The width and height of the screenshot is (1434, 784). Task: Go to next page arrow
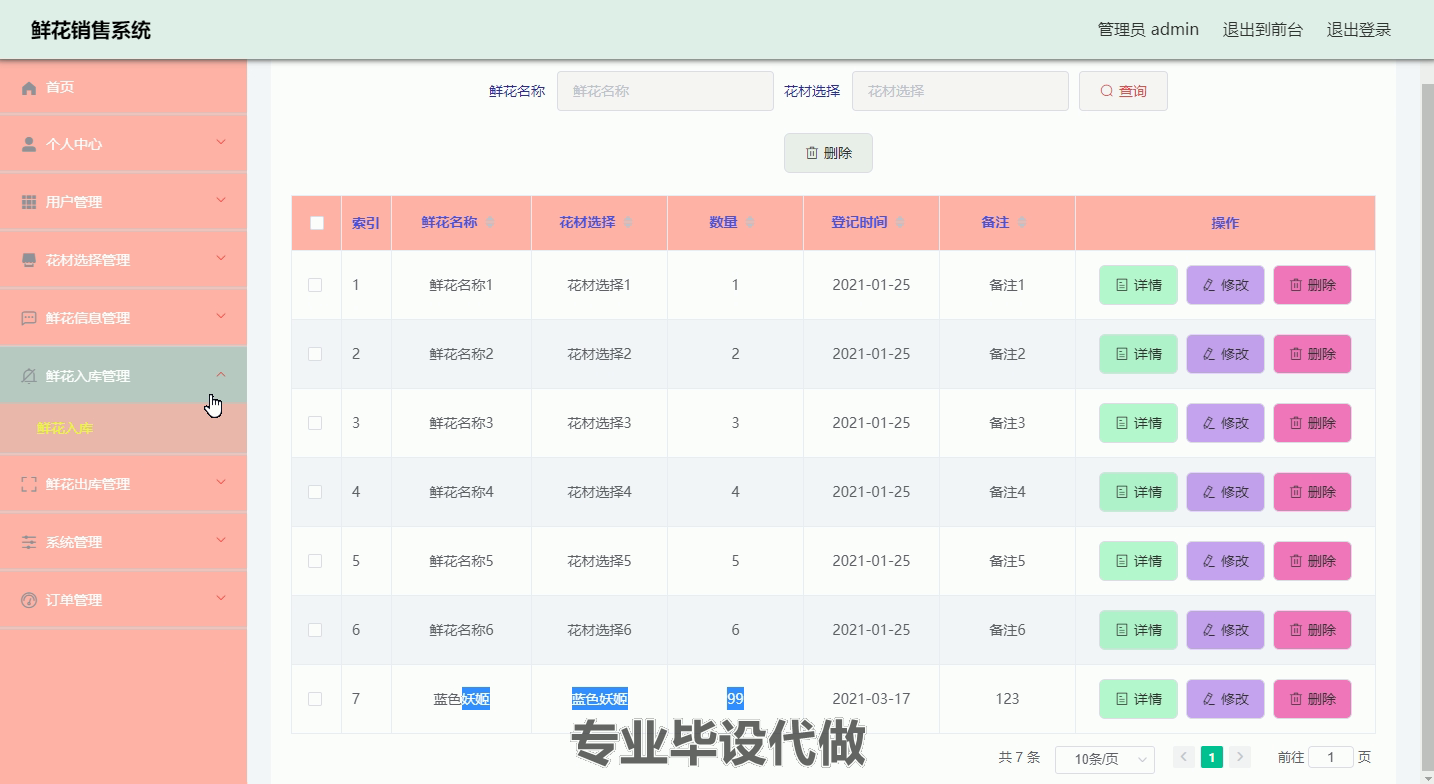(1240, 757)
